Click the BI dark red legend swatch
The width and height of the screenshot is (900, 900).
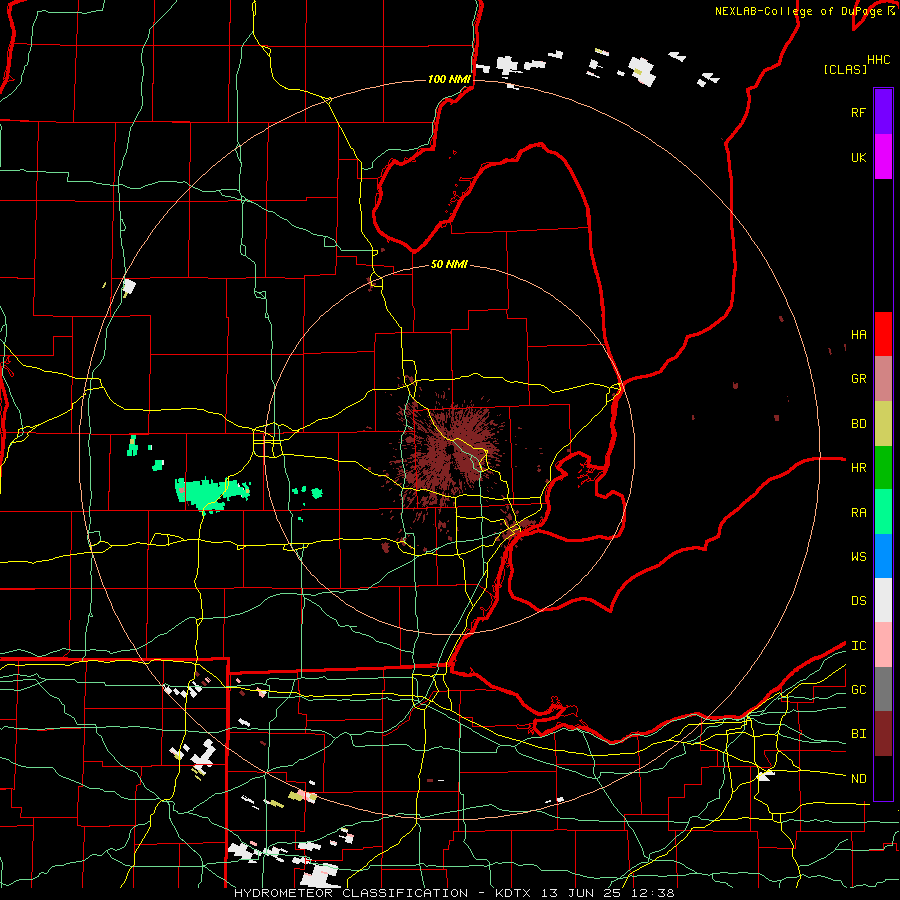[x=883, y=734]
